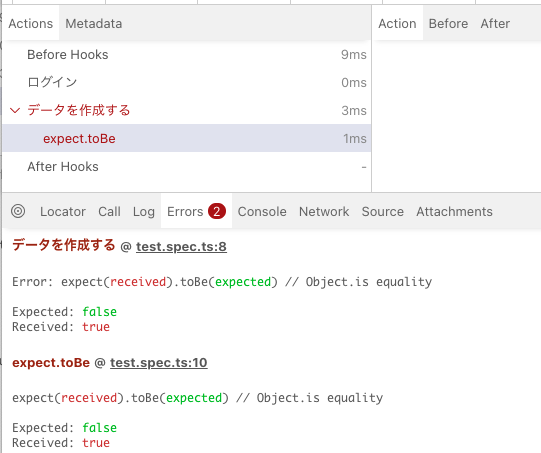
Task: Click the pick locator target icon
Action: click(x=18, y=211)
